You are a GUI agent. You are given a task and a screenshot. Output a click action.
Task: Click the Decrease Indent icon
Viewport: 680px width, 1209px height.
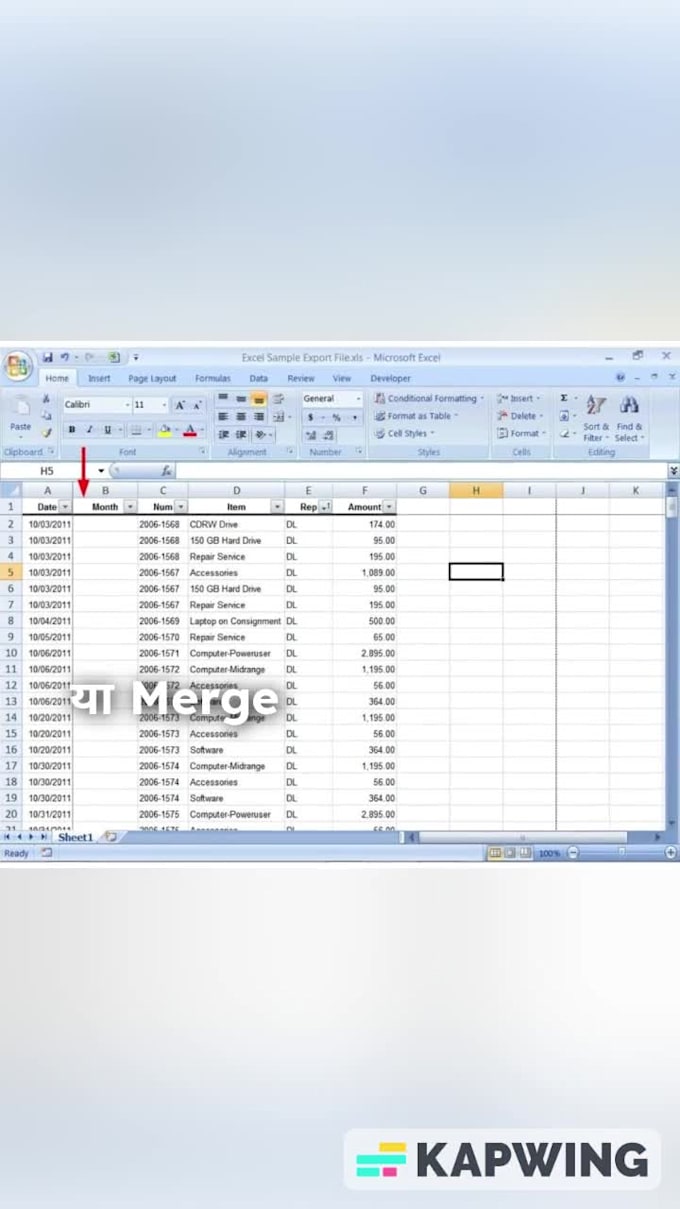(223, 435)
